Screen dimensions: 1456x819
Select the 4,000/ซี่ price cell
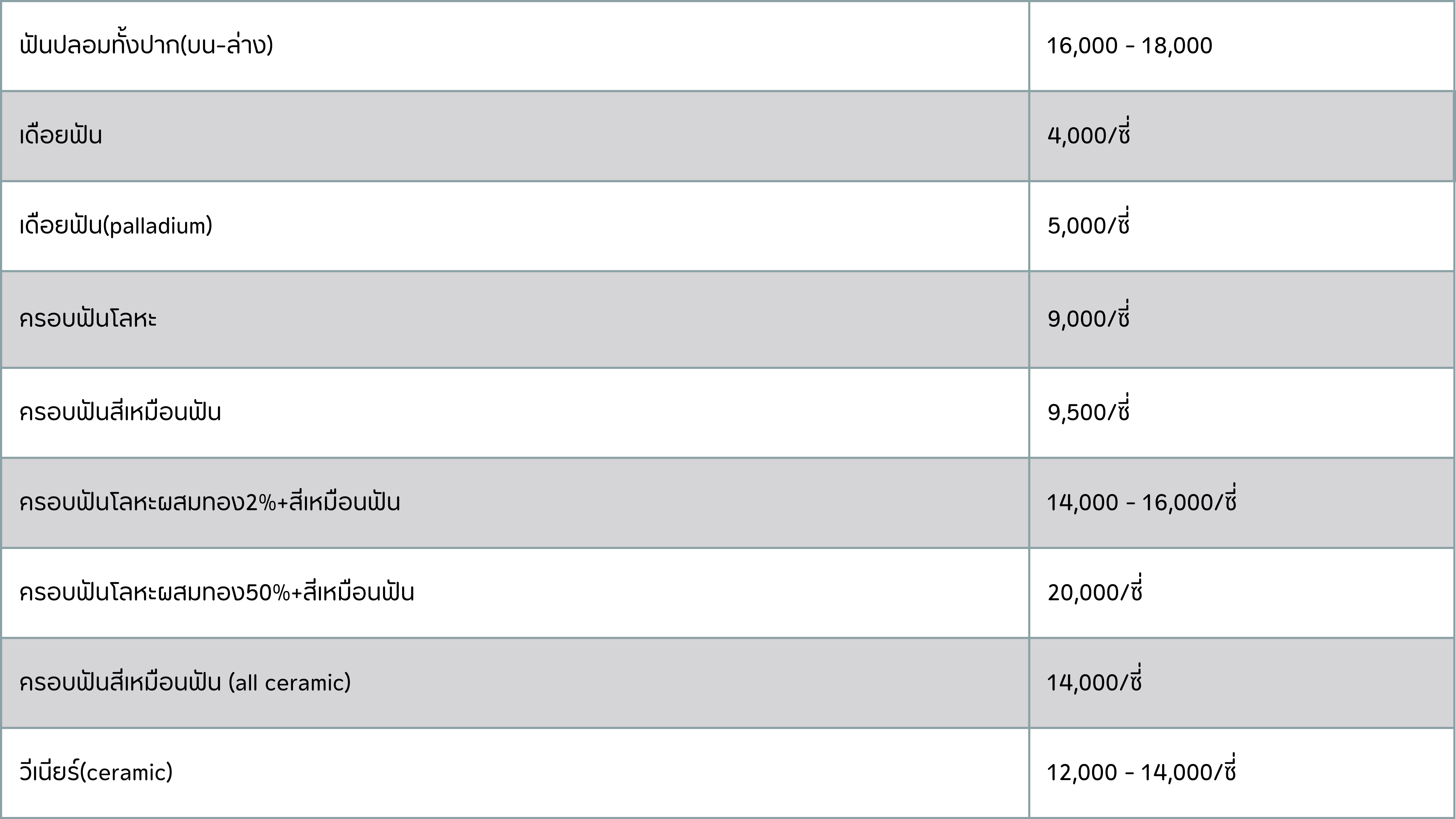tap(1088, 136)
